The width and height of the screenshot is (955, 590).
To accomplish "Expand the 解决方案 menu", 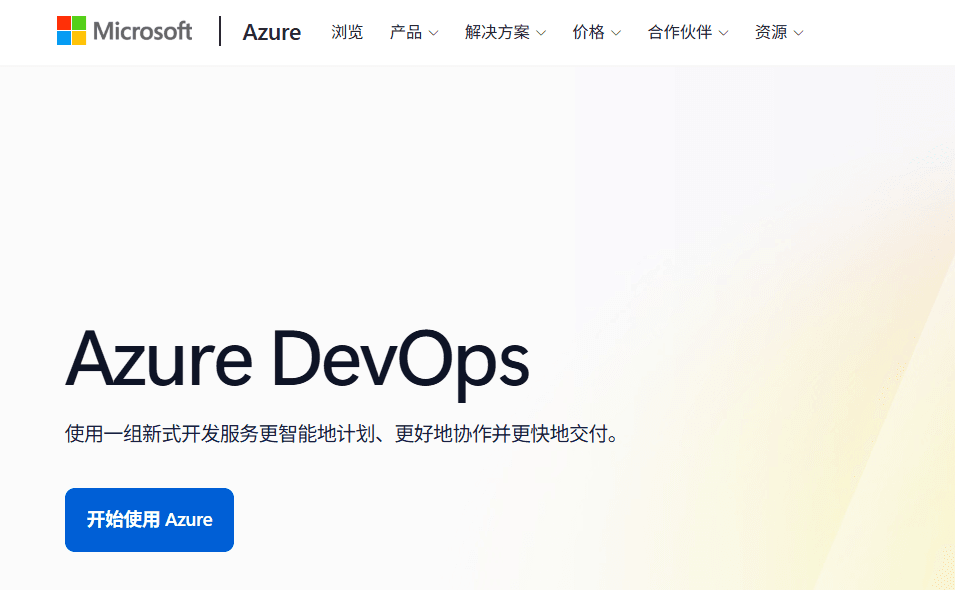I will [x=506, y=32].
